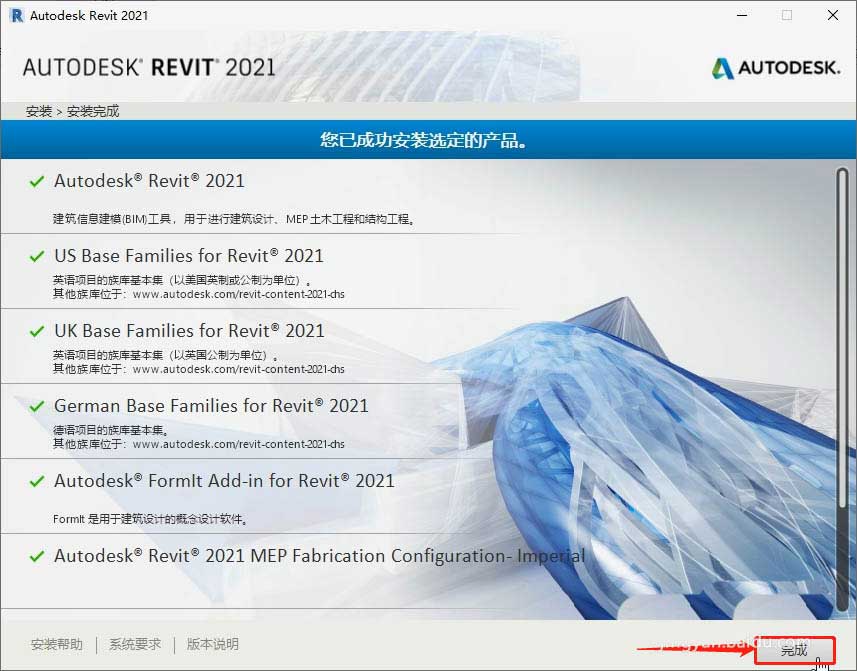Screen dimensions: 857x671
Task: Click the Autodesk logo at top right
Action: [x=776, y=68]
